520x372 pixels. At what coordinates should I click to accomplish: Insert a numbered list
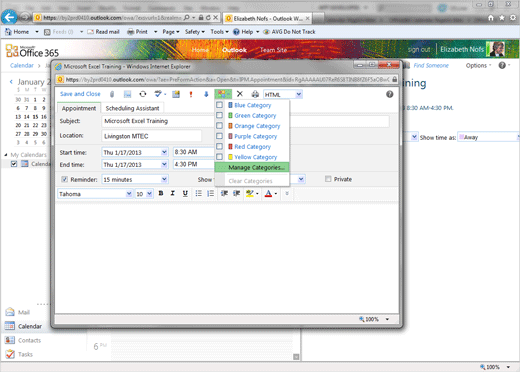[210, 193]
